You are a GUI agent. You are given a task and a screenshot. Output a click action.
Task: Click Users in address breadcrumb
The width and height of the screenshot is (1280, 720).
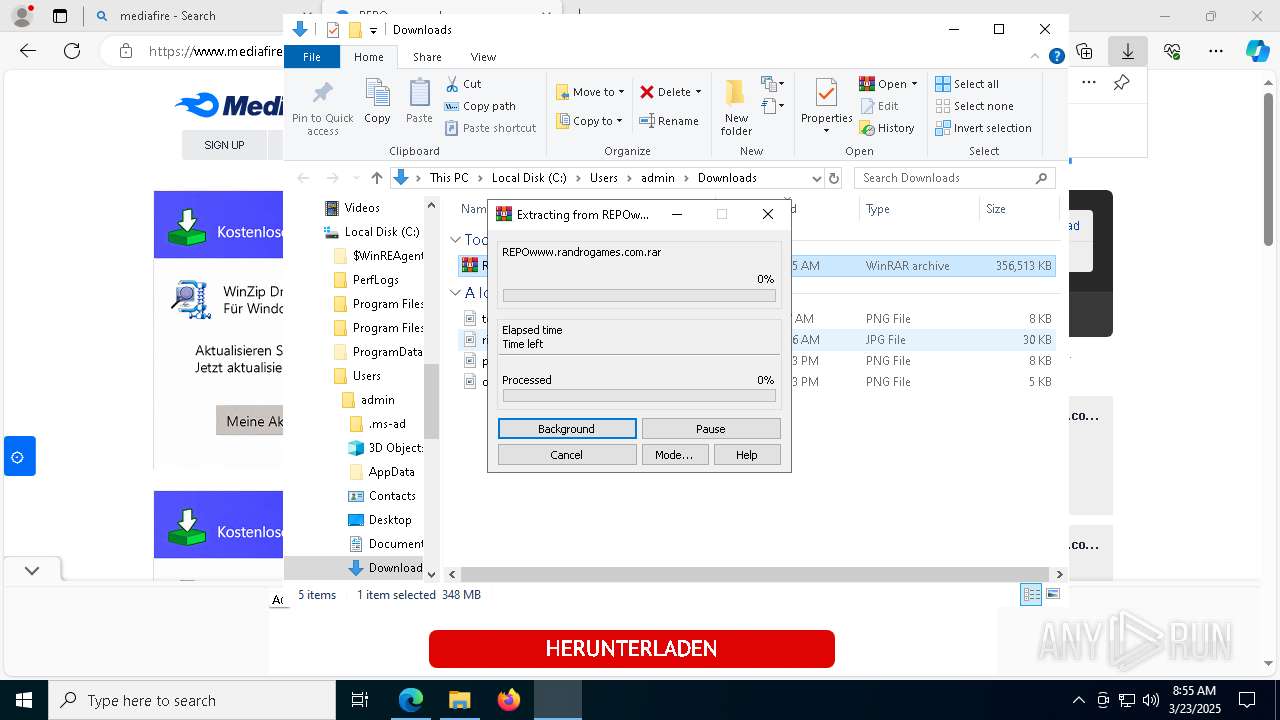click(x=603, y=178)
